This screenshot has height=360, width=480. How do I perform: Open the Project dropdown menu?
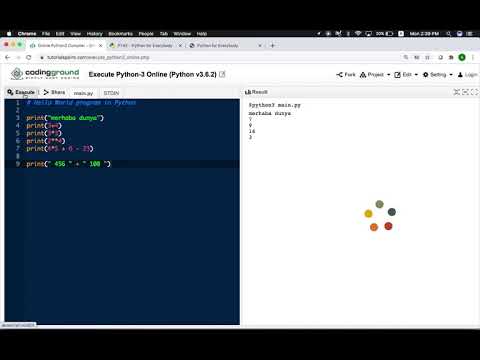[x=375, y=75]
